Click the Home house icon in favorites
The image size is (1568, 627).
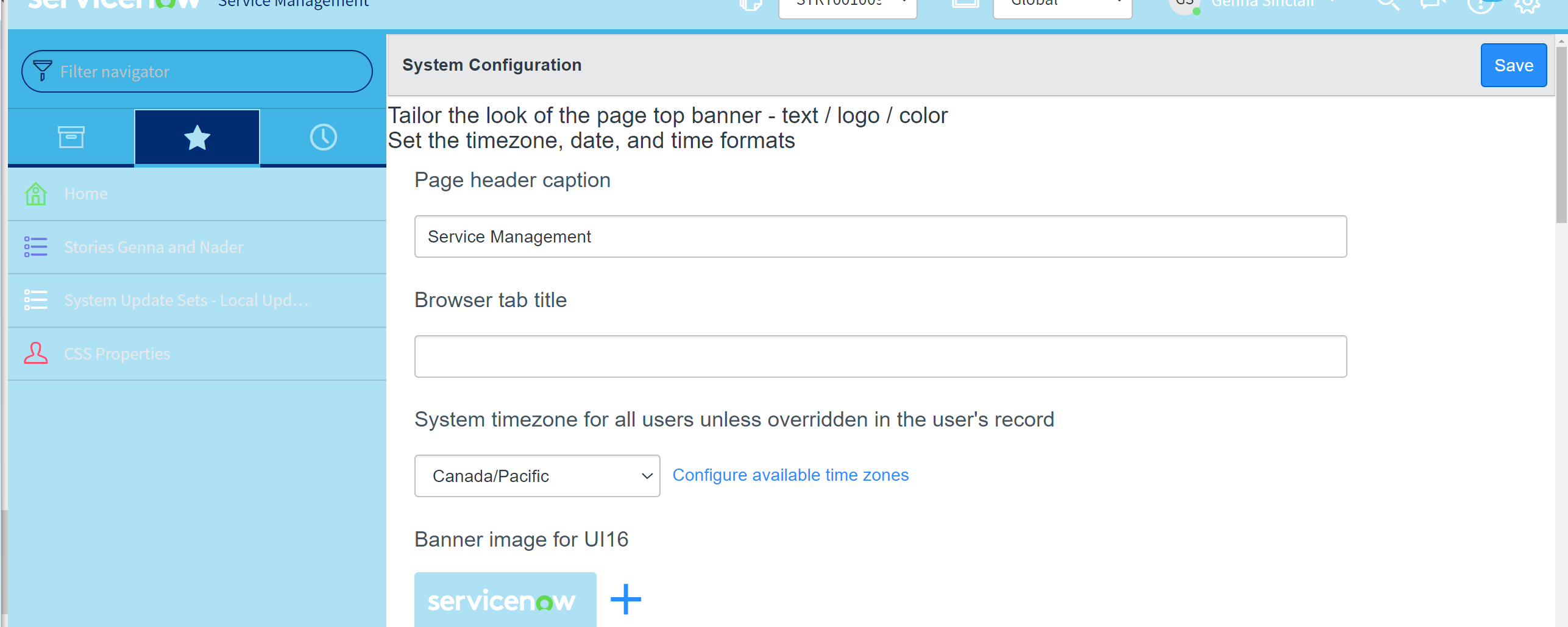coord(36,194)
